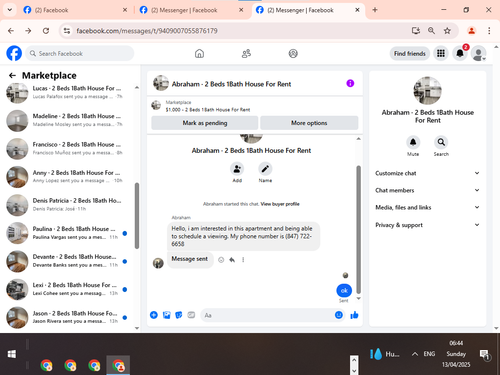
Task: Expand Customize chat section
Action: pos(427,173)
